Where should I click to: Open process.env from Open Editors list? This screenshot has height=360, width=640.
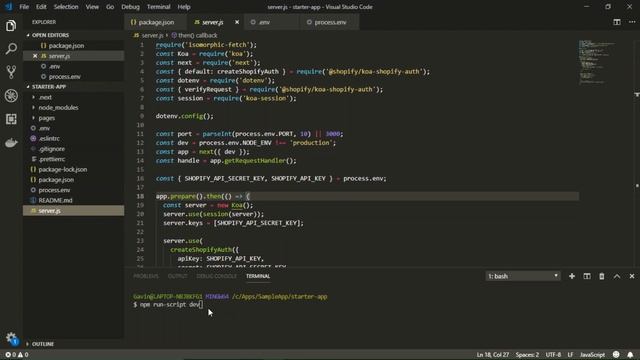(x=64, y=77)
